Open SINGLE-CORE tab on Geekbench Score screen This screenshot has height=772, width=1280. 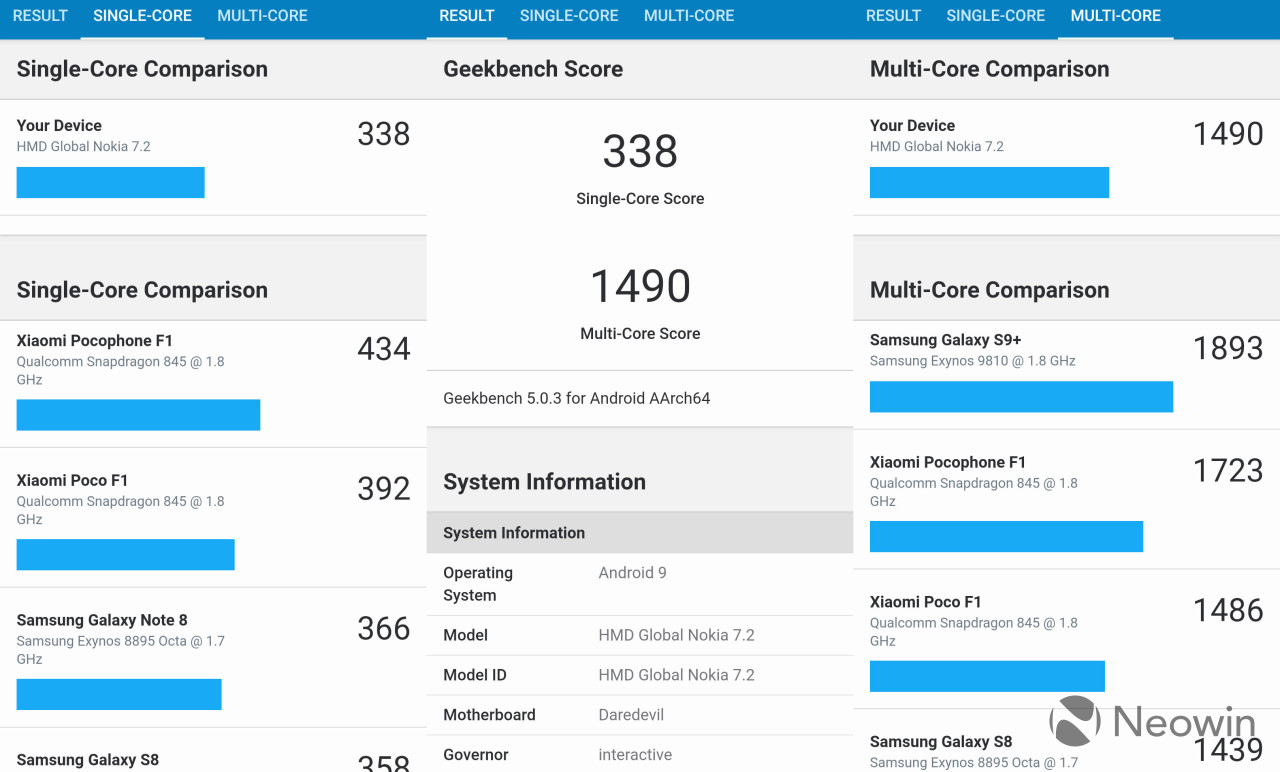(569, 16)
